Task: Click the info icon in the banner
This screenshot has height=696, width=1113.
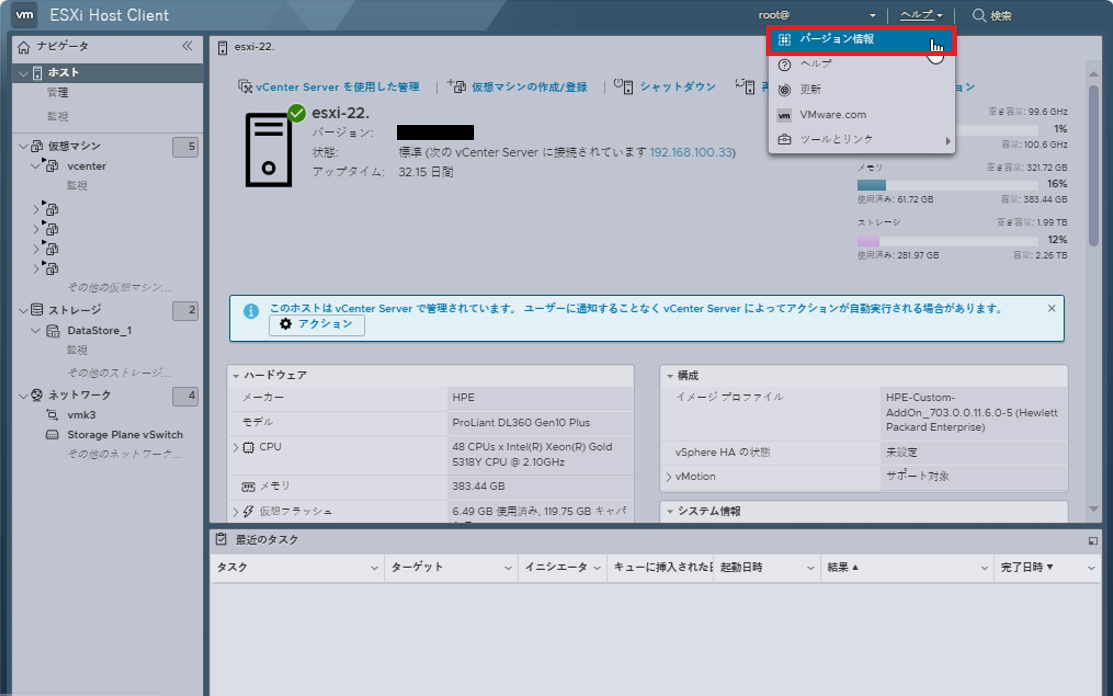Action: tap(251, 311)
